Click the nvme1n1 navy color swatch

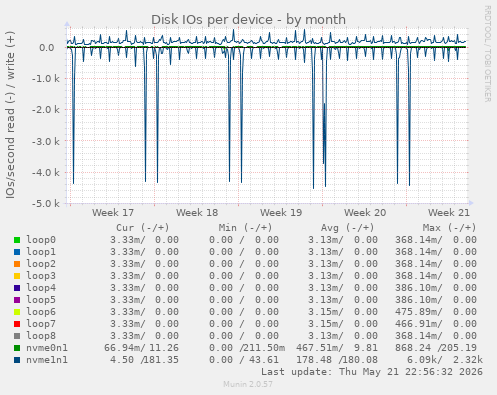coord(17,360)
